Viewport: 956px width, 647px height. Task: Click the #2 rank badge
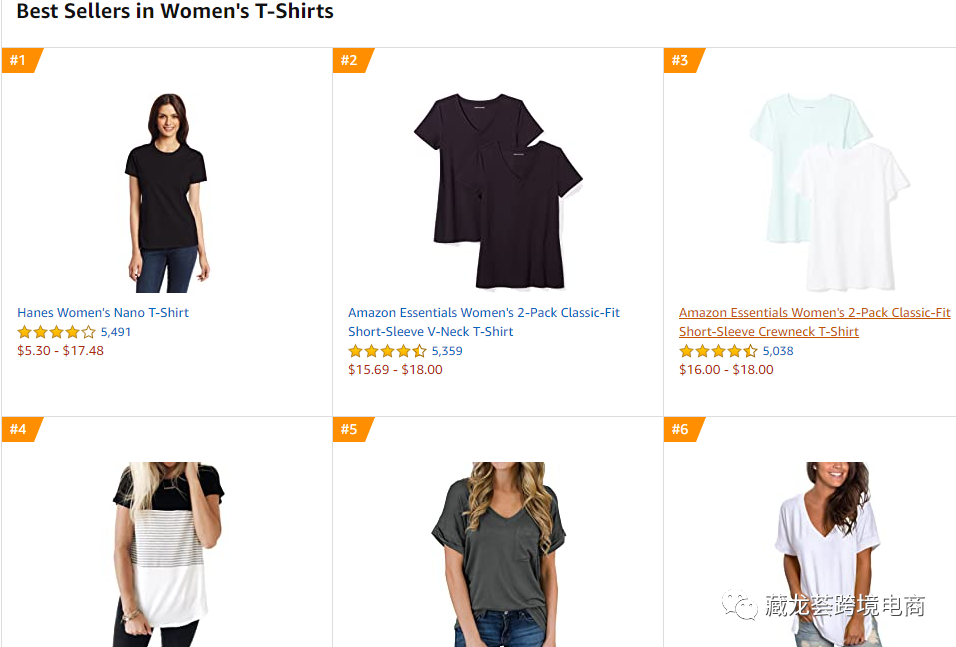tap(350, 61)
